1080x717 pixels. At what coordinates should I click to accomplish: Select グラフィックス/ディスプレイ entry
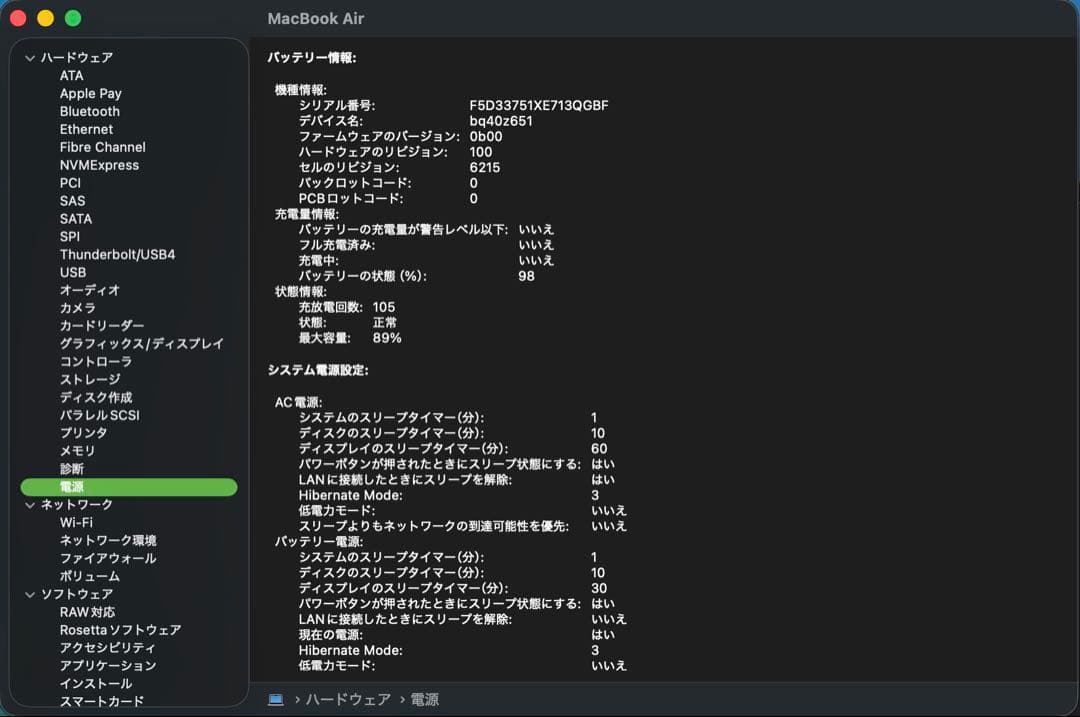141,344
